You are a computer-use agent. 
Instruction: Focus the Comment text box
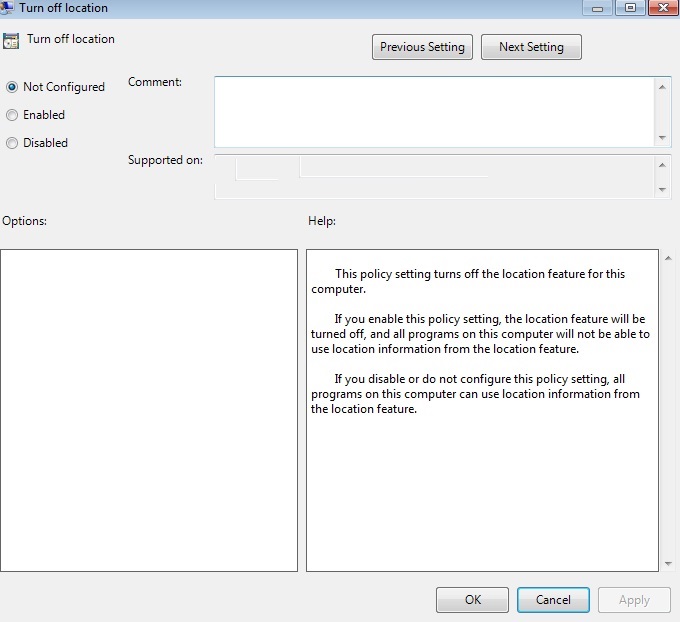coord(434,112)
